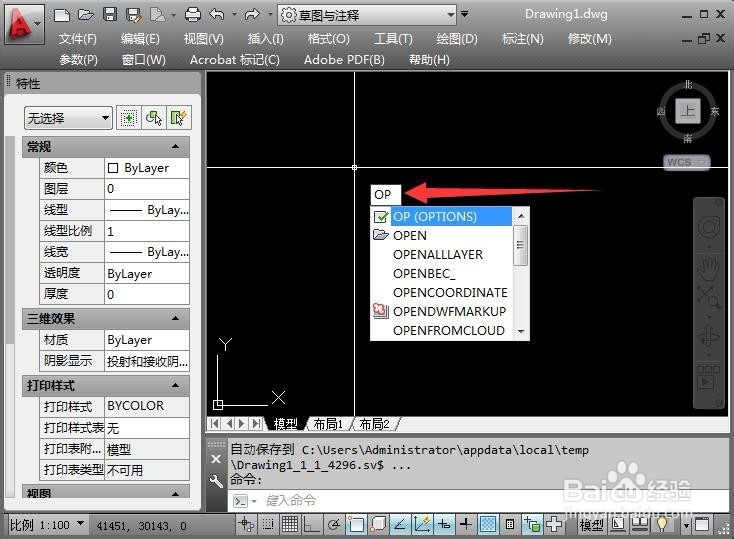Open the Adobe PDF(B) menu
Viewport: 734px width, 539px height.
pos(344,60)
